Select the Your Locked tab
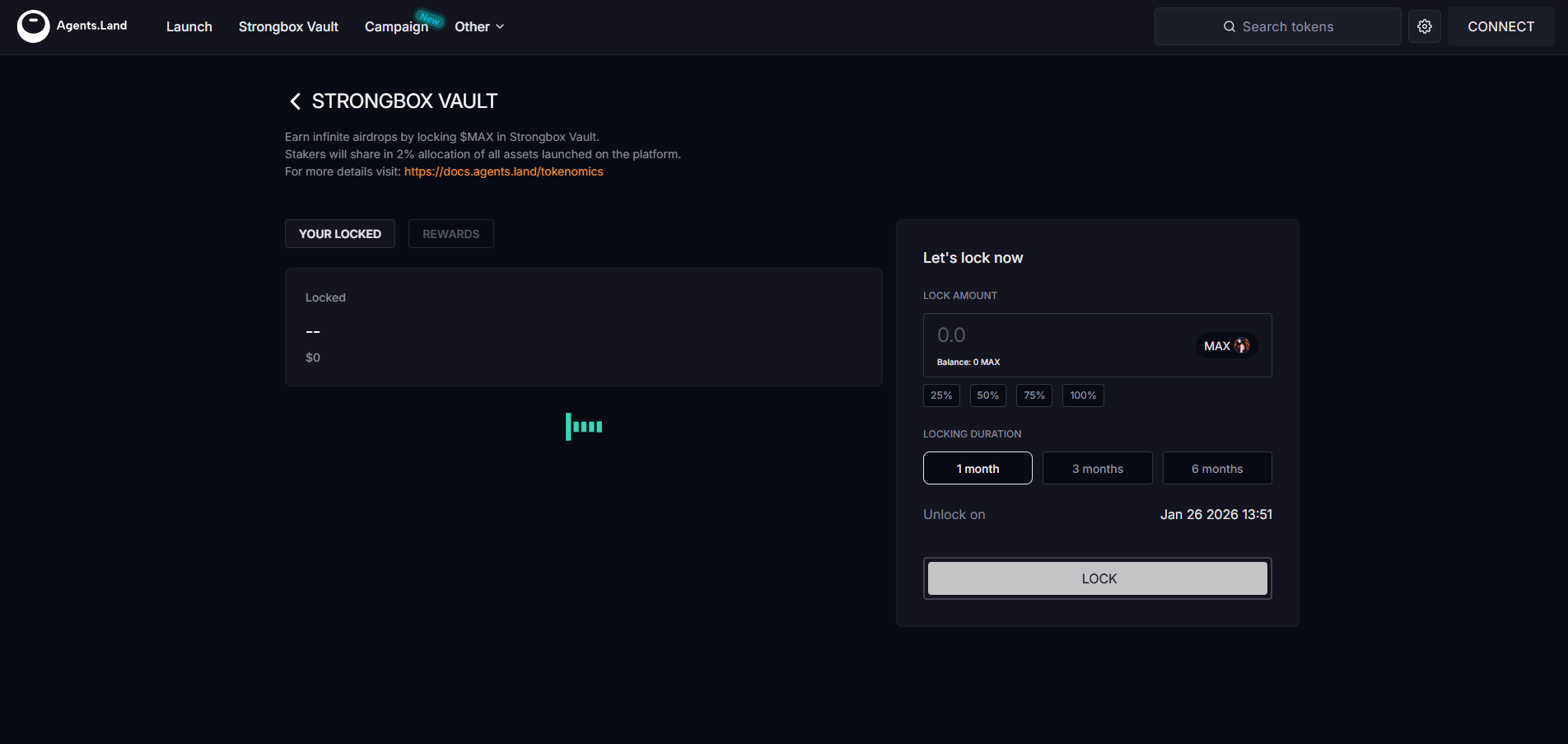1568x744 pixels. (339, 234)
